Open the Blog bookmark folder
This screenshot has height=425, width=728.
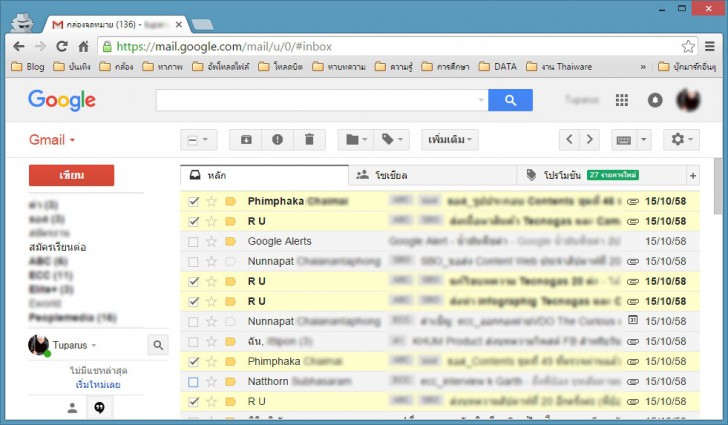click(x=28, y=67)
